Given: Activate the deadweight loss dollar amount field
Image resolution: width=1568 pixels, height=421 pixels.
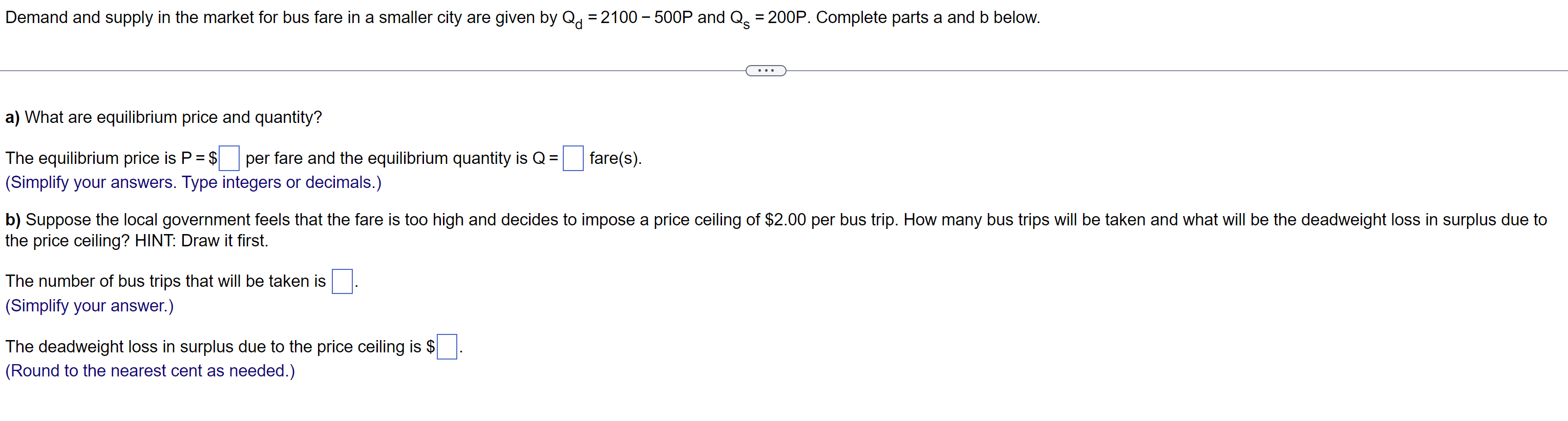Looking at the screenshot, I should tap(447, 347).
